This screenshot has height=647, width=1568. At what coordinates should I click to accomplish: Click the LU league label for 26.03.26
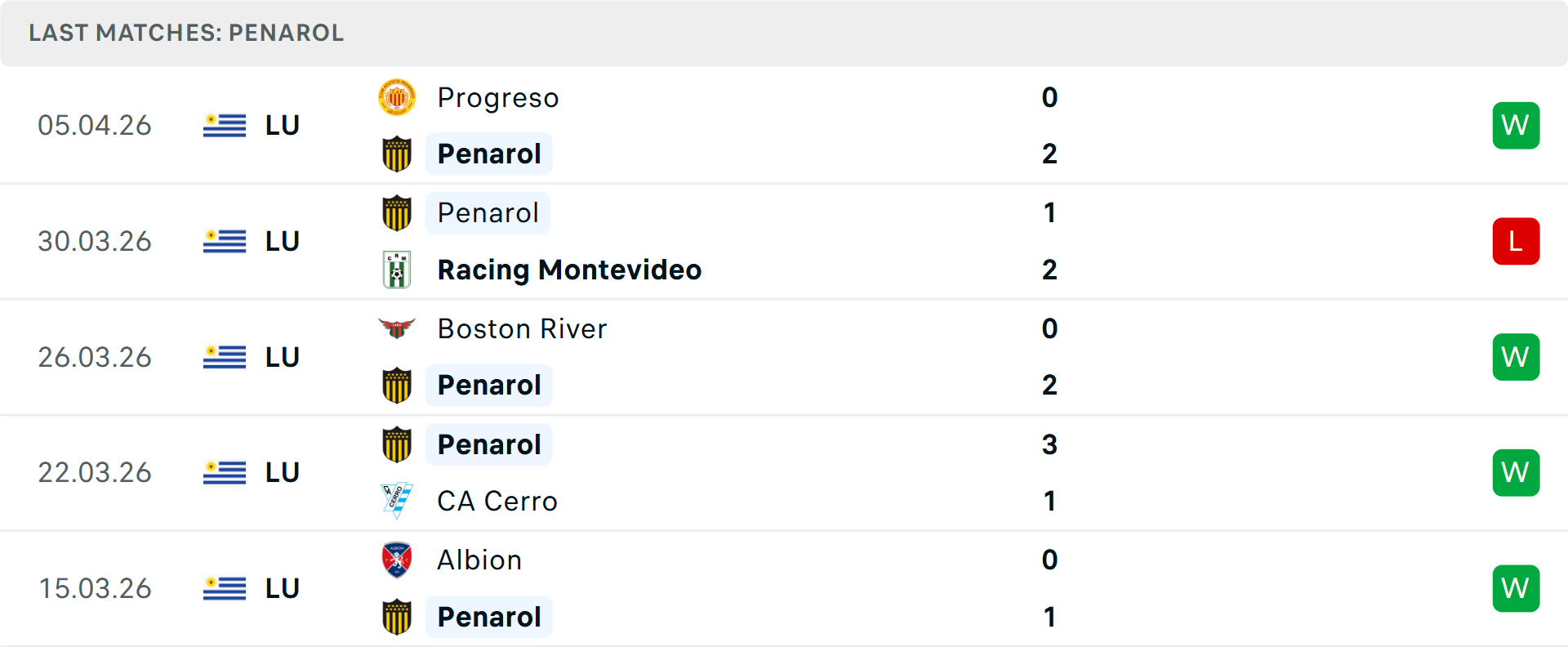(283, 357)
